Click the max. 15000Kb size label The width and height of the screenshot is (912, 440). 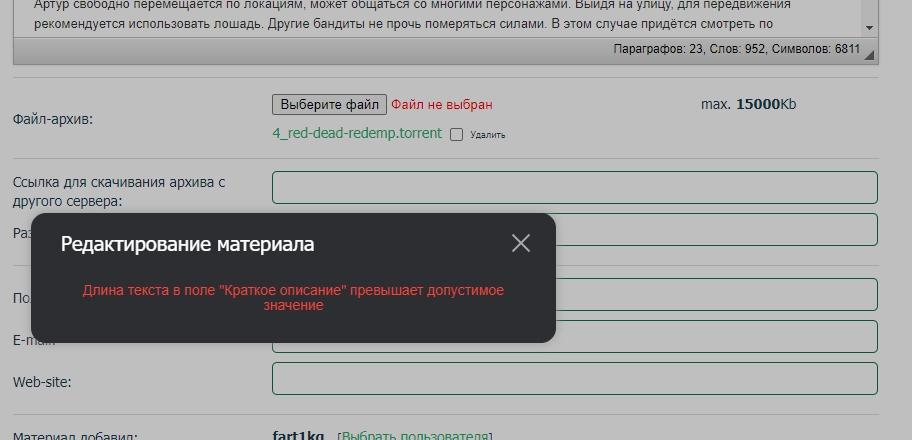[749, 104]
